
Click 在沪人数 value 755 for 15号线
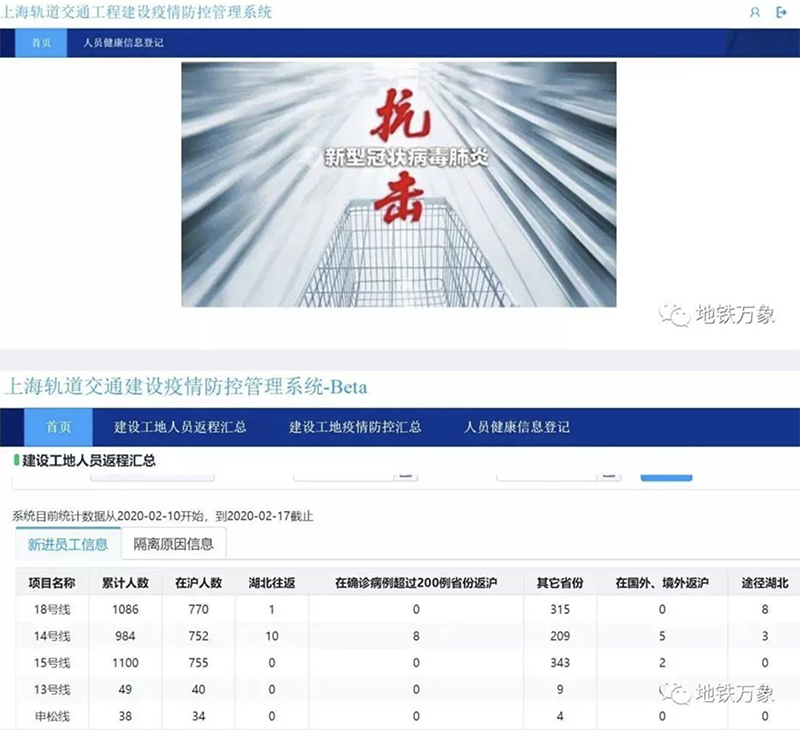[x=198, y=663]
